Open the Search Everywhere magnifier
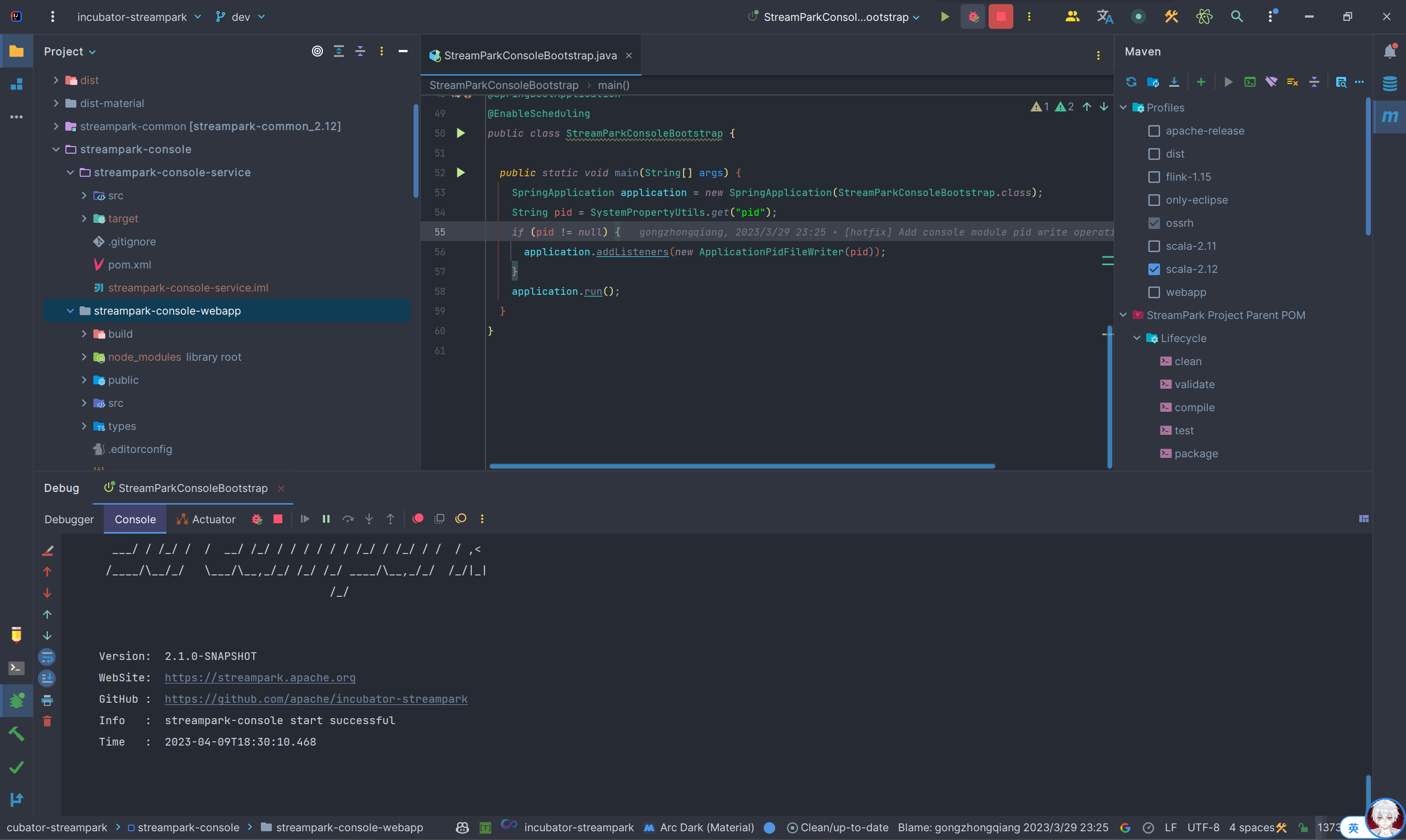Screen dimensions: 1406x840 click(x=1237, y=17)
